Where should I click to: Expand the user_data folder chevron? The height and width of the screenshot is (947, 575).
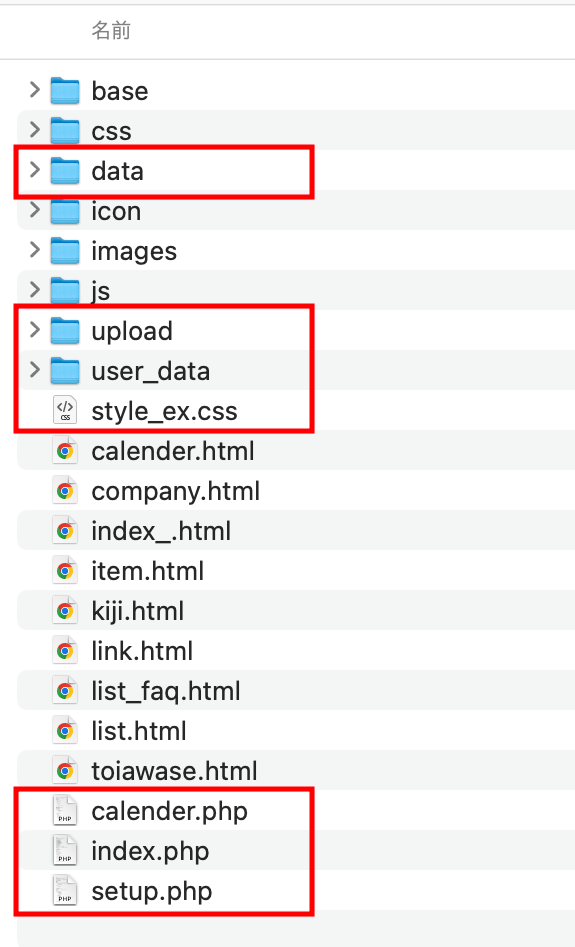tap(34, 370)
